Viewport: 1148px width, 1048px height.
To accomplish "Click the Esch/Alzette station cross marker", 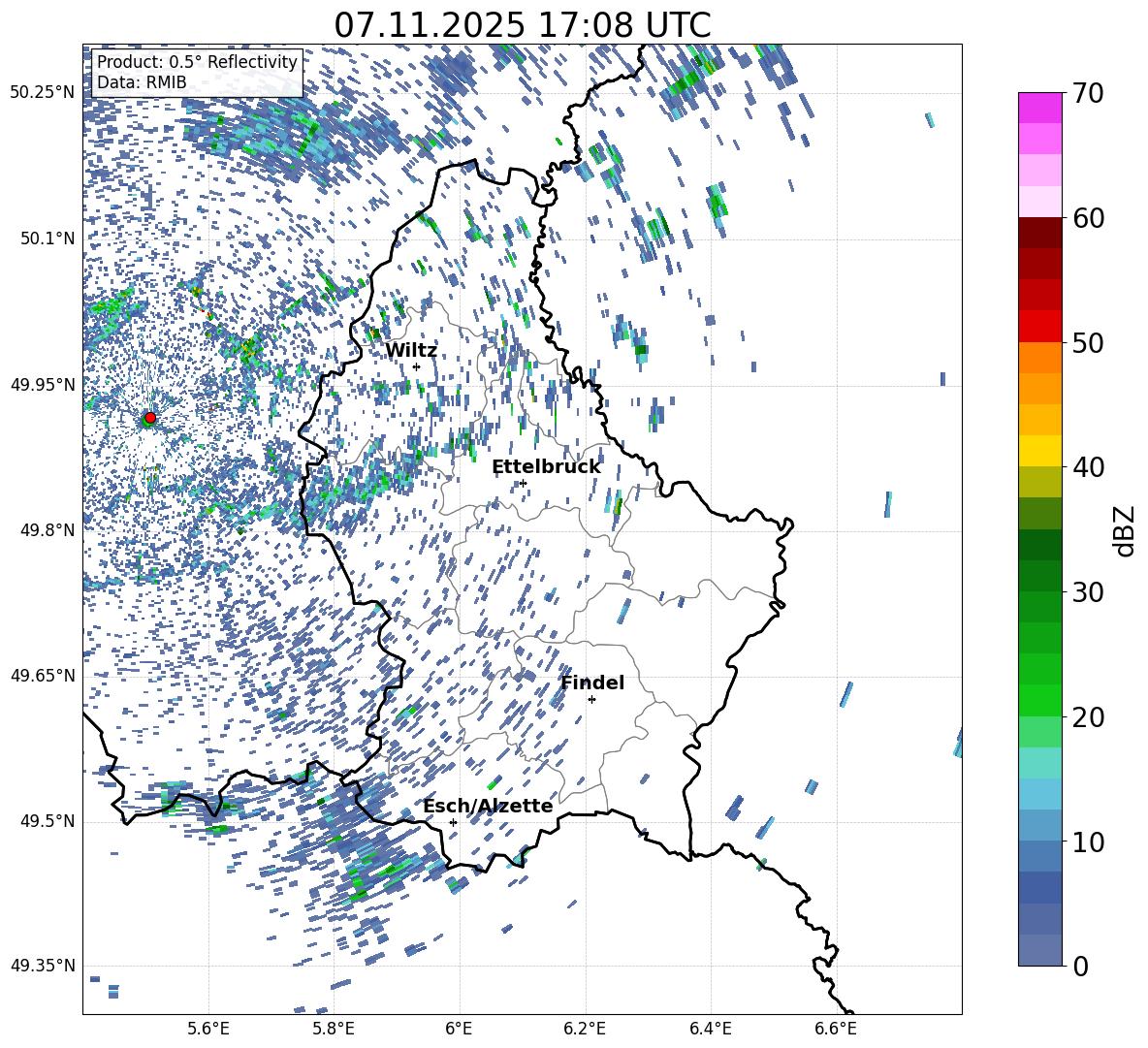I will point(453,822).
